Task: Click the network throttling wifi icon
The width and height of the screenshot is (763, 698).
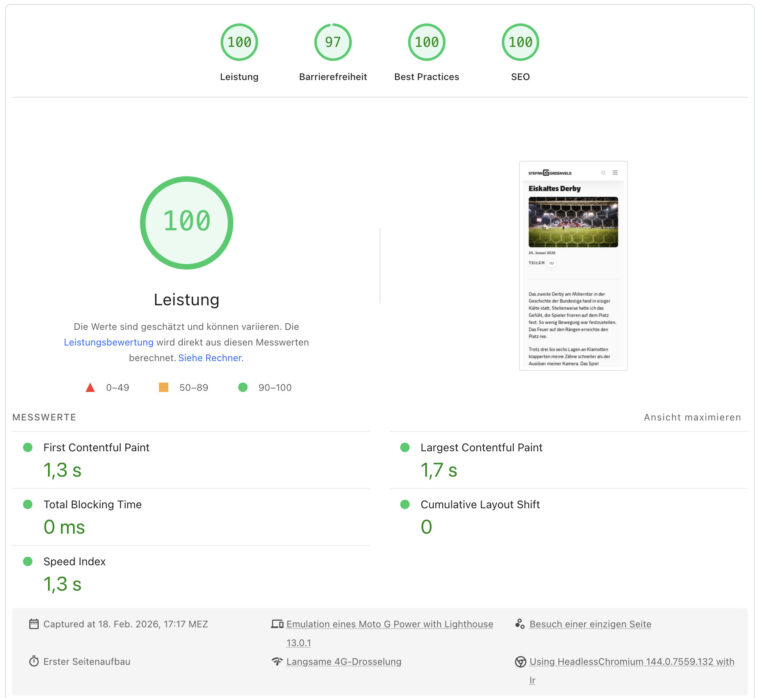Action: [277, 661]
